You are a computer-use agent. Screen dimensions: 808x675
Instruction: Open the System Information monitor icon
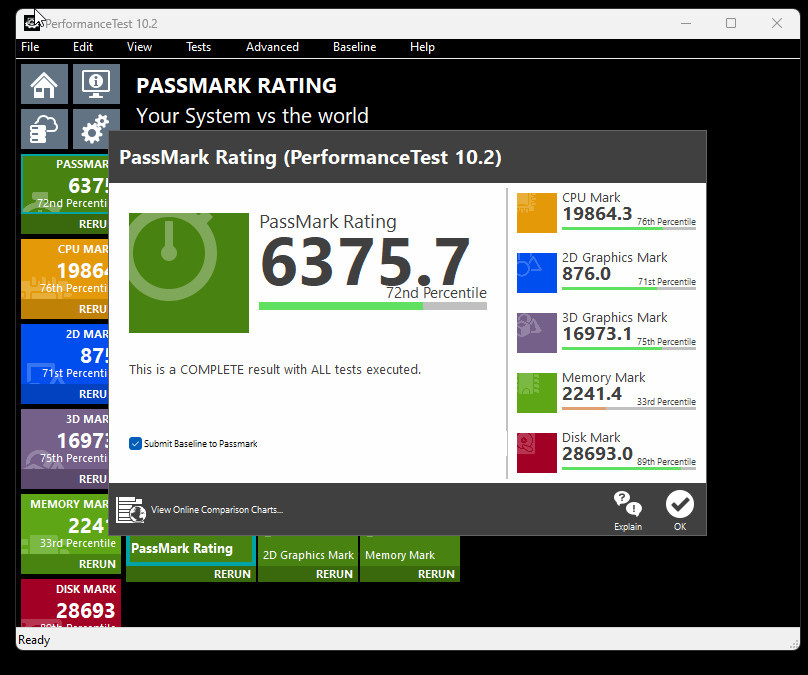pos(96,84)
